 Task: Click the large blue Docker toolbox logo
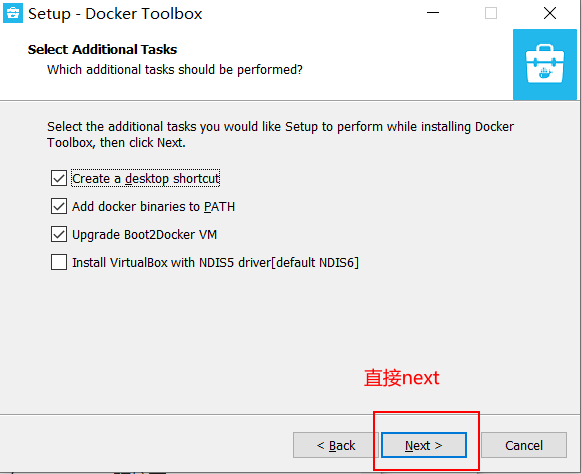[x=545, y=65]
